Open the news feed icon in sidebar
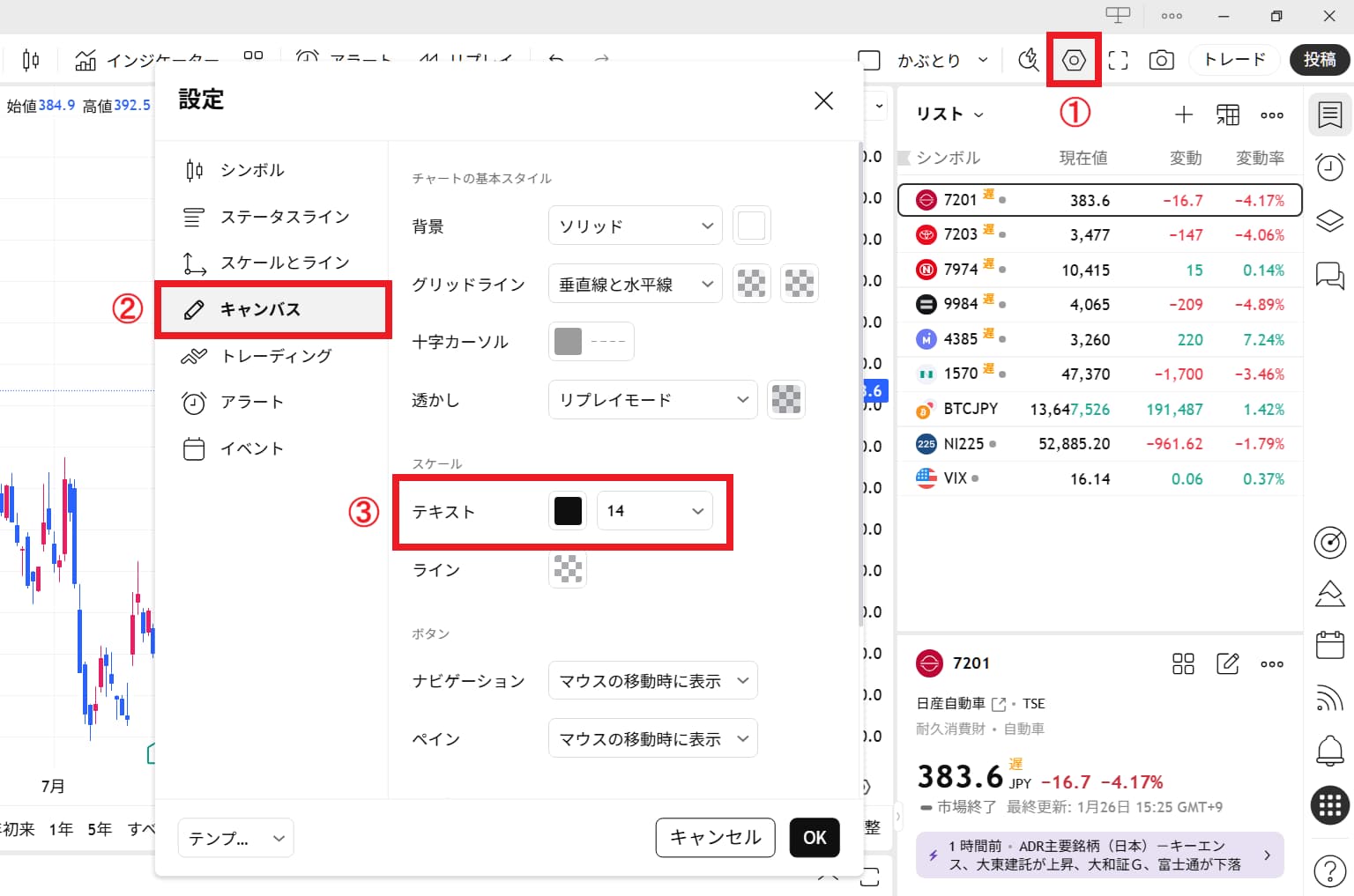The image size is (1354, 896). [x=1330, y=697]
